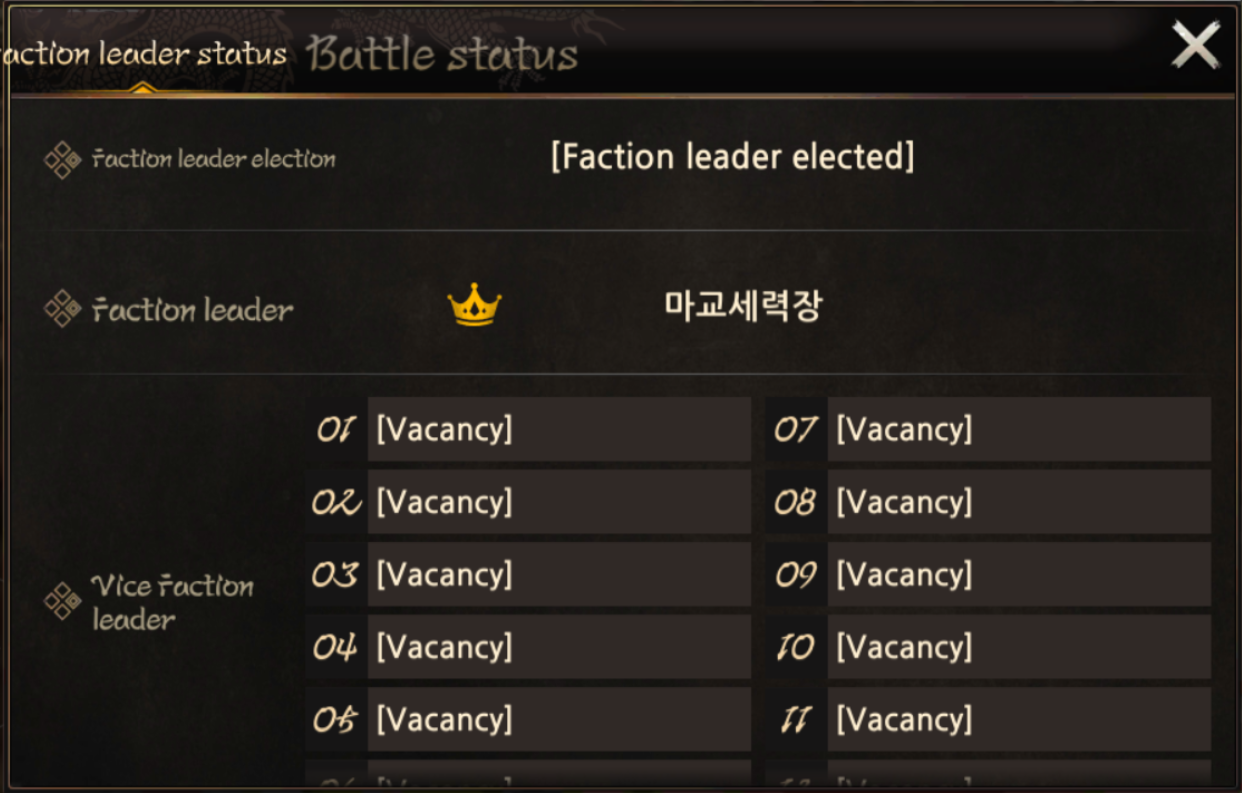Screen dimensions: 1242x793
Task: Choose vacancy slot number 08
Action: point(1018,502)
